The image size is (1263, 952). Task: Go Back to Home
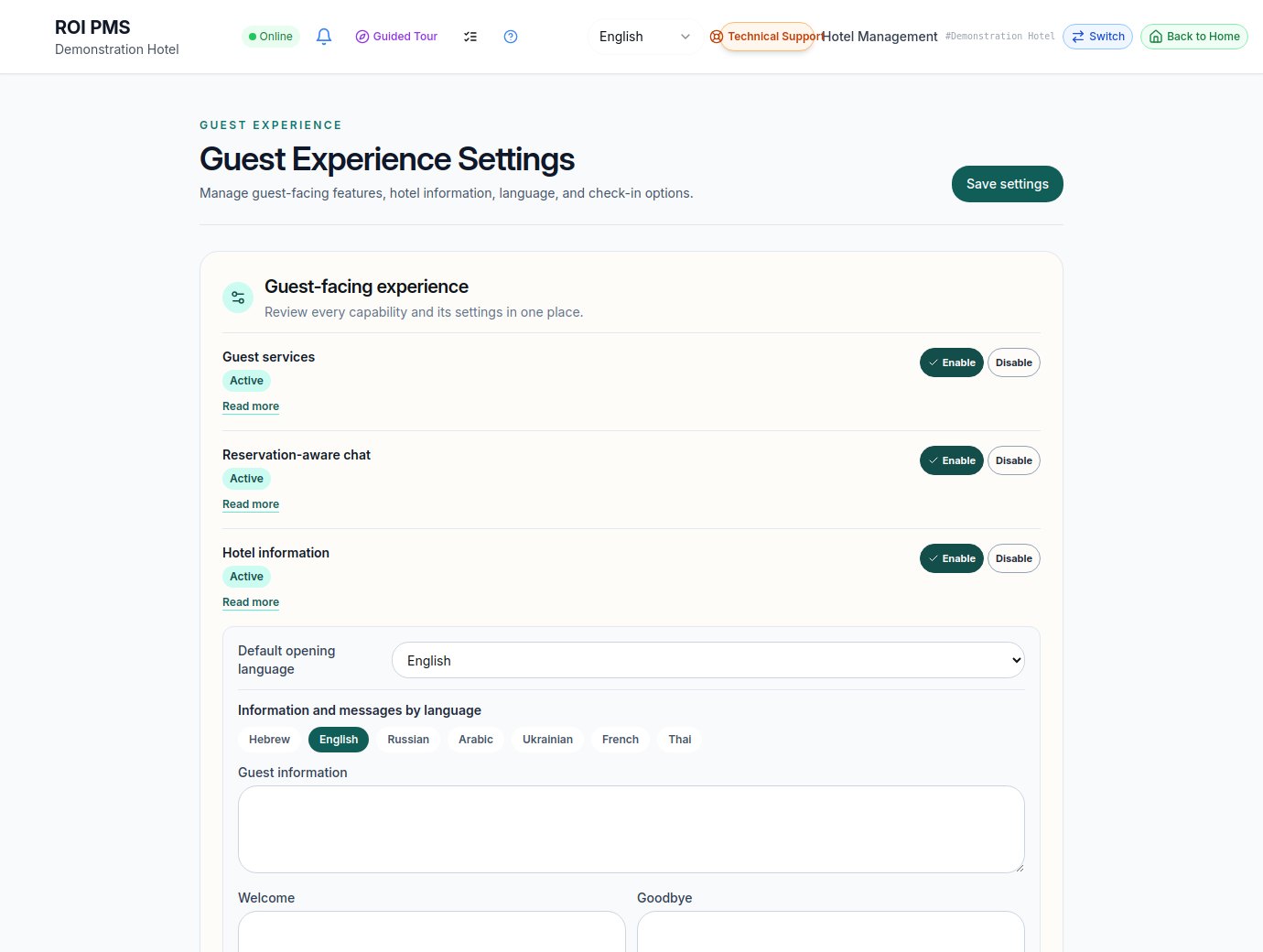point(1193,37)
